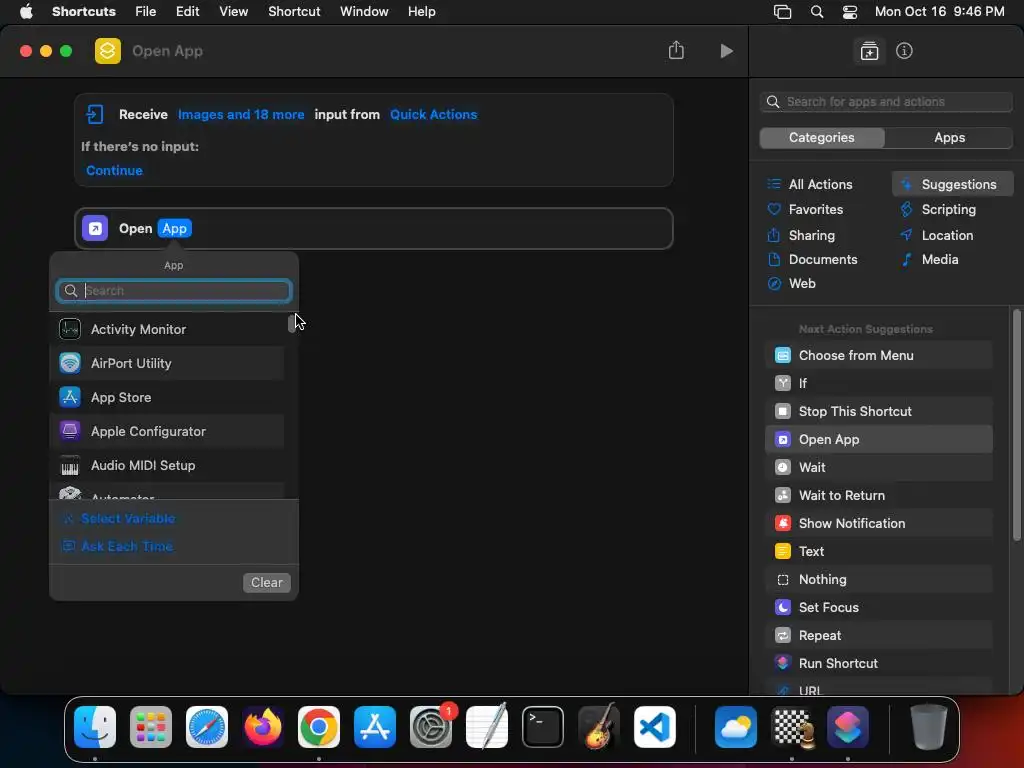
Task: Add the Repeat action
Action: (878, 635)
